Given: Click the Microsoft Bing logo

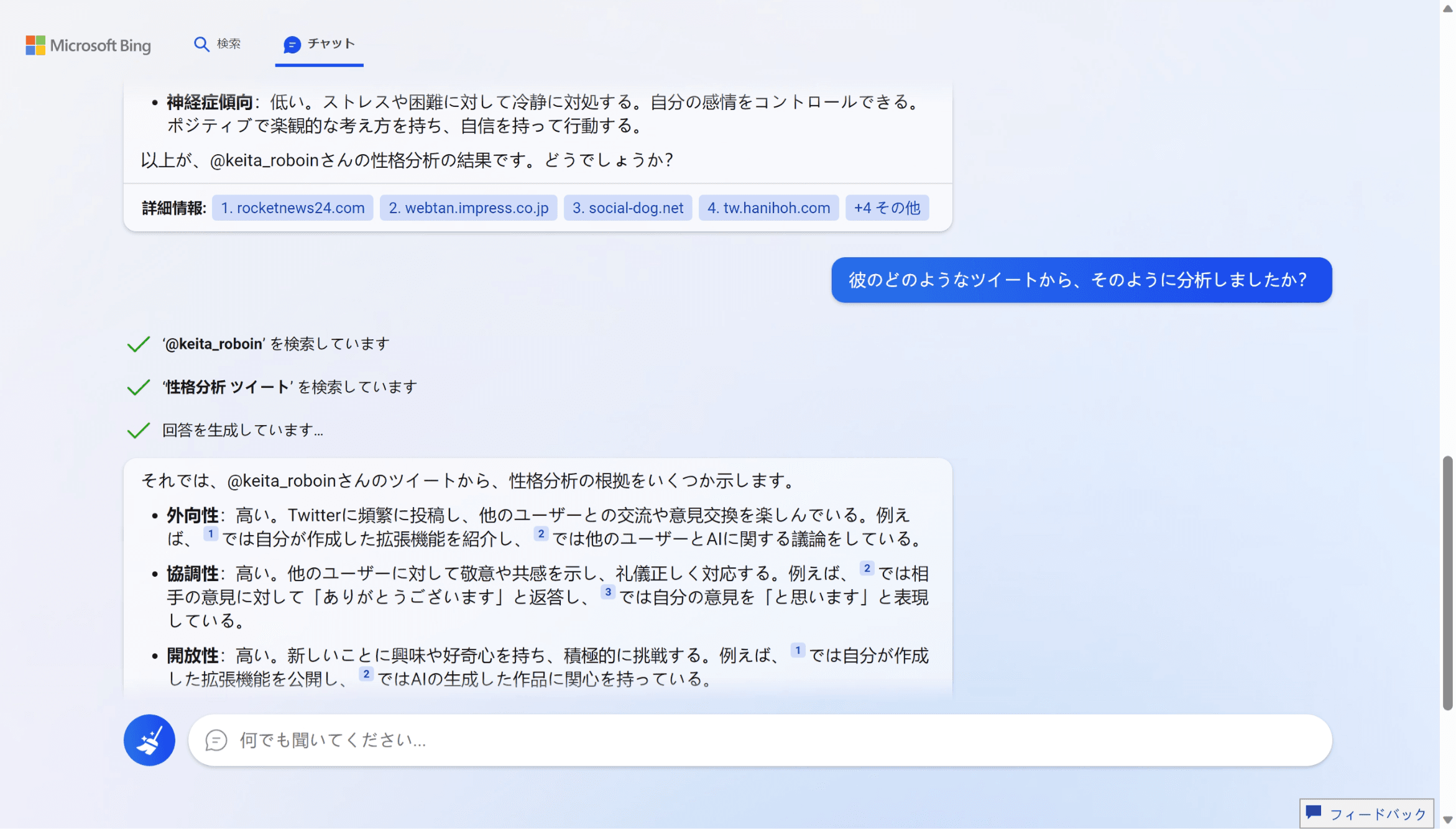Looking at the screenshot, I should (x=88, y=45).
